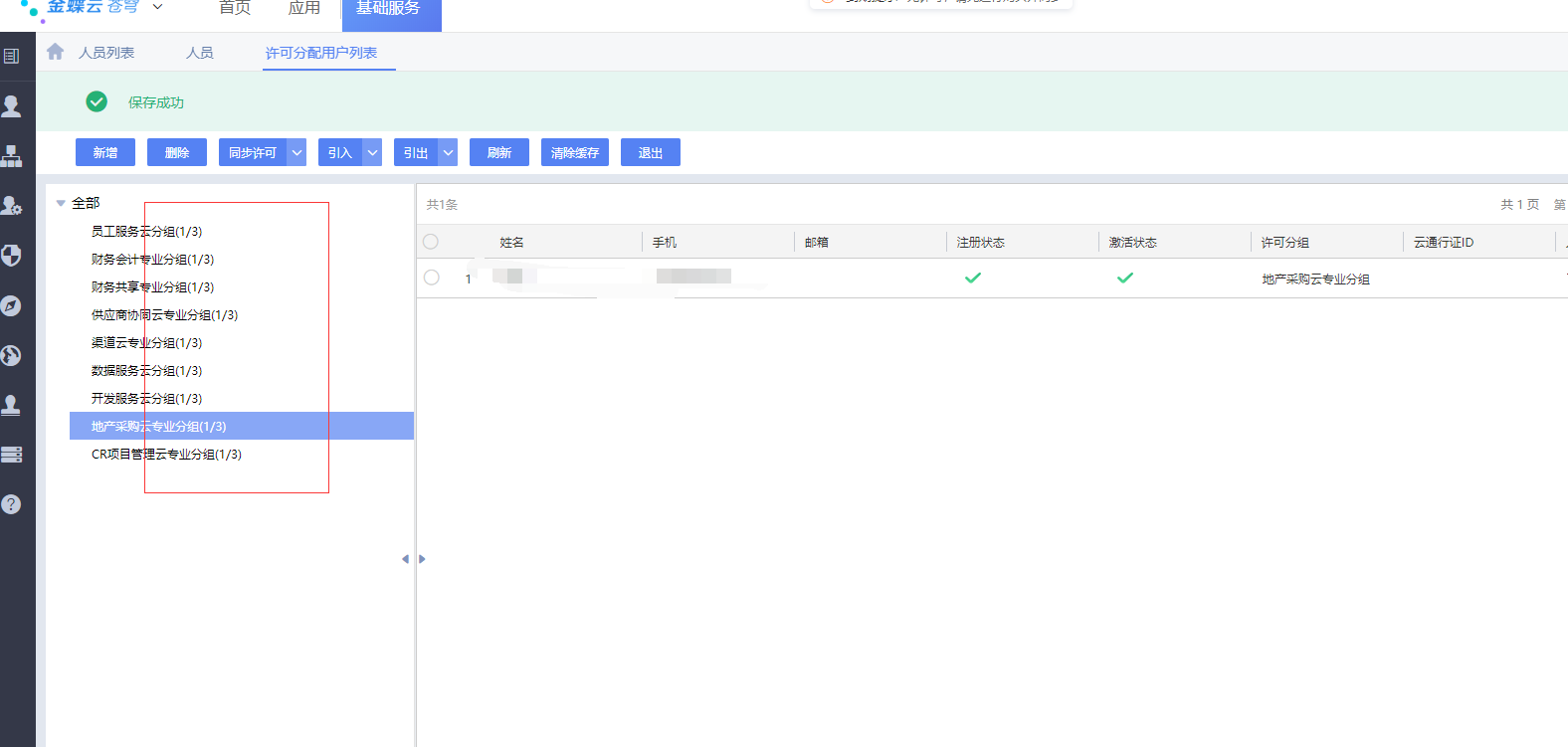Sort by the 姓名 column header
Viewport: 1568px width, 747px height.
512,243
